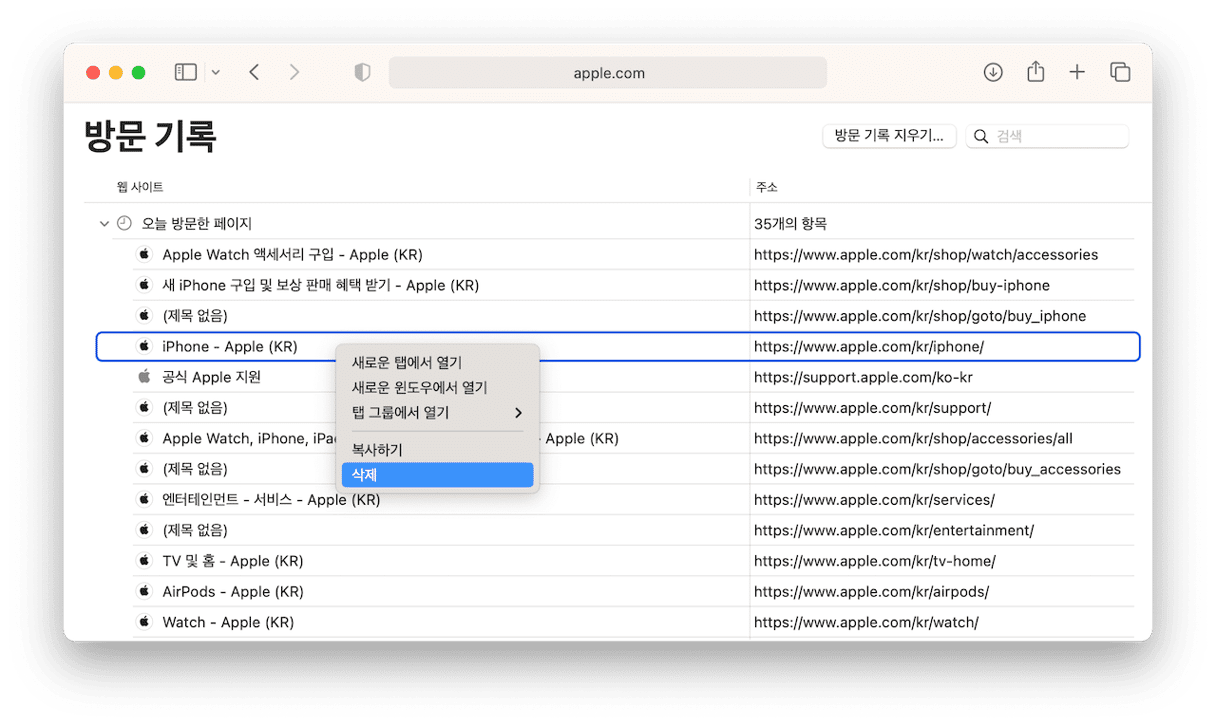Click the apple.com/kr/airpods/ URL
Screen dimensions: 1216x725
coord(871,591)
